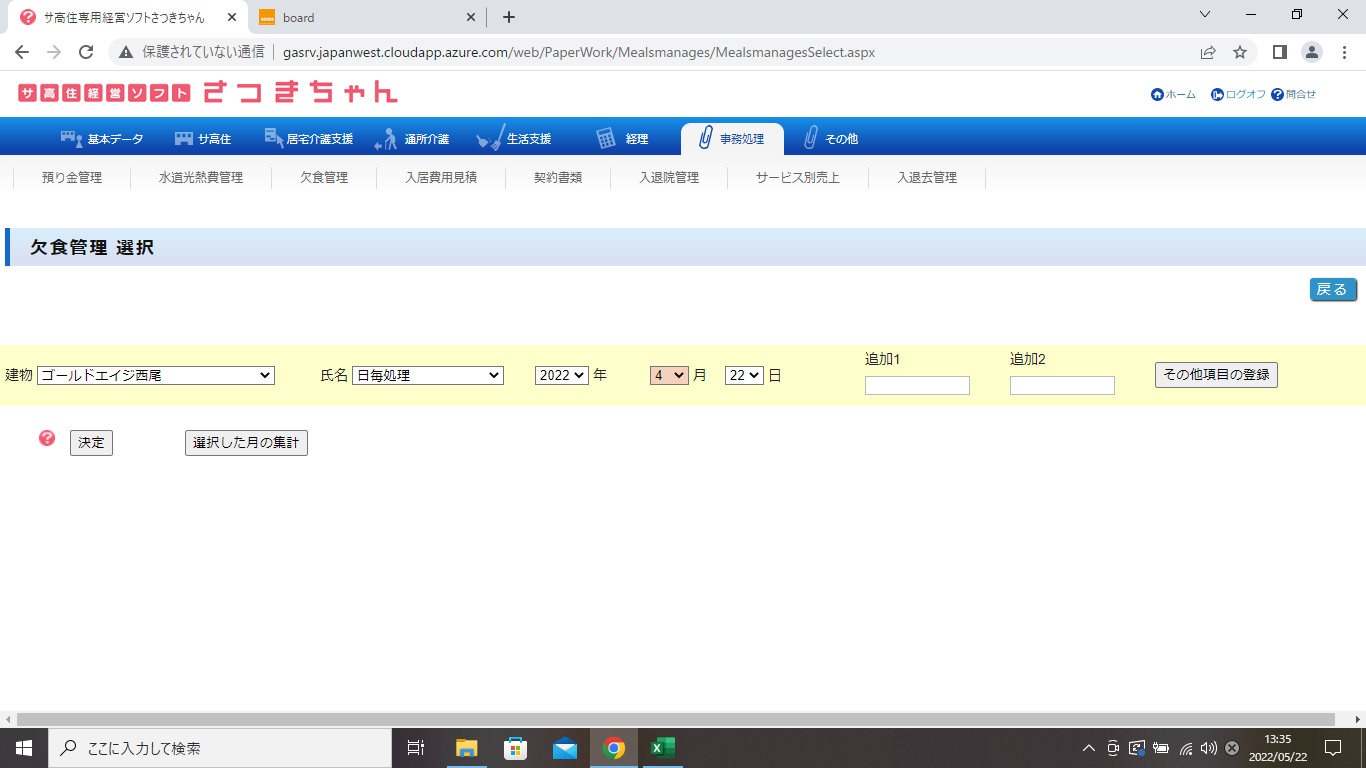Open Excel from the taskbar
The image size is (1366, 768).
[x=662, y=748]
